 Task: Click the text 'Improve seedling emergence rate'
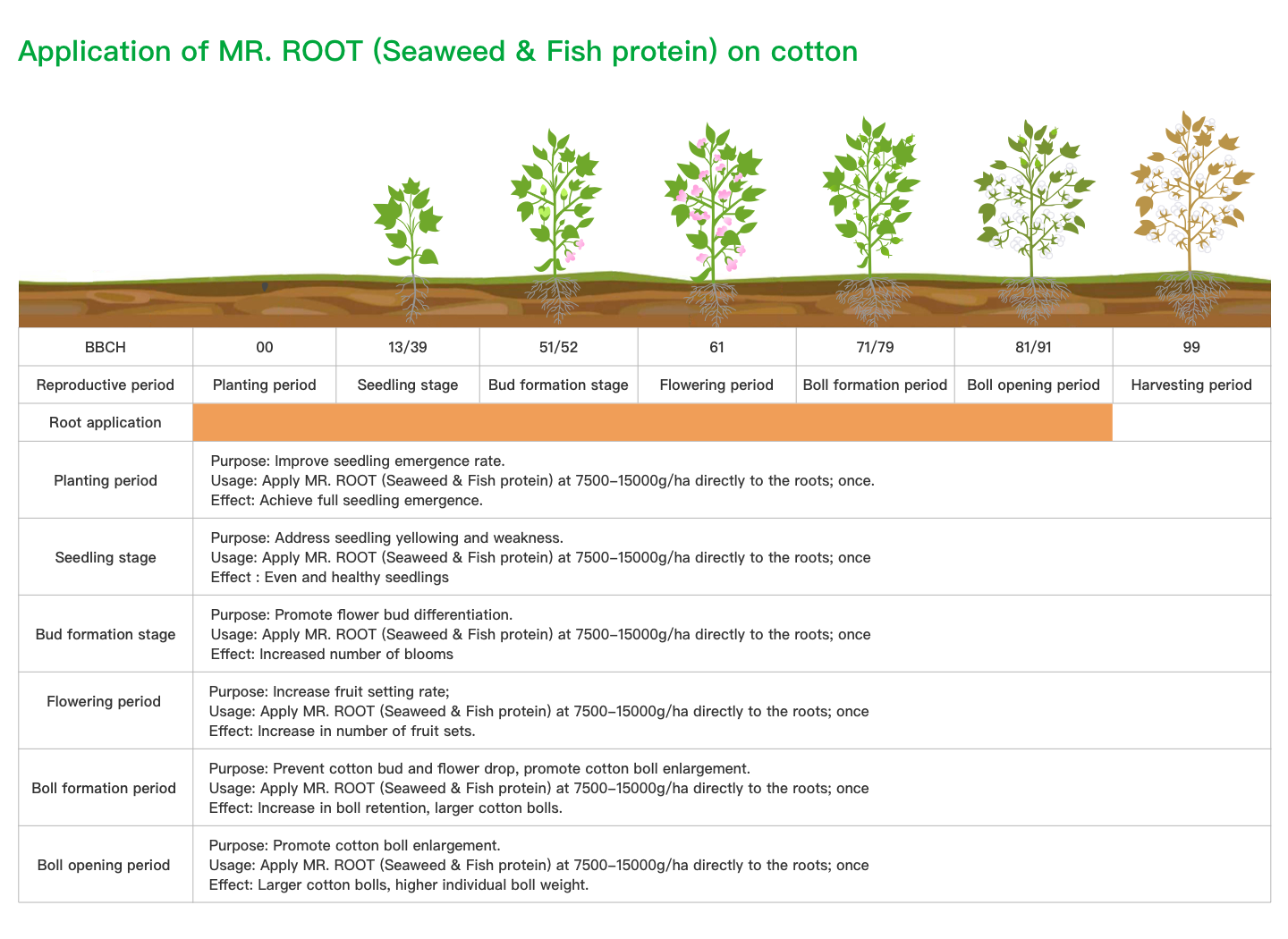click(388, 461)
